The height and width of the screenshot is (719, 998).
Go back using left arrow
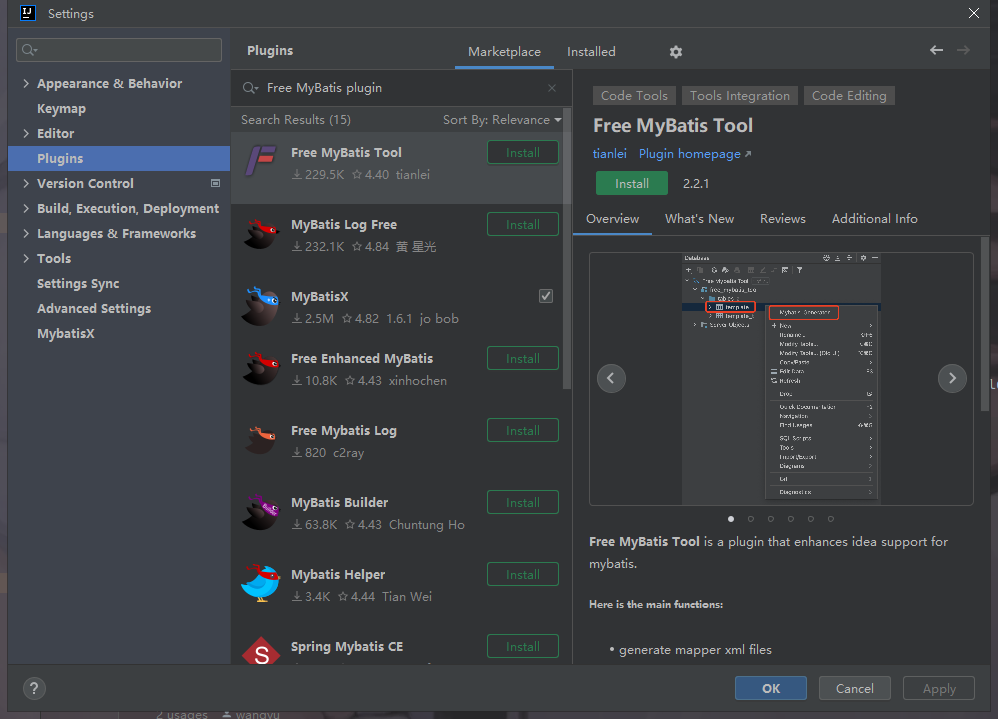(x=936, y=50)
